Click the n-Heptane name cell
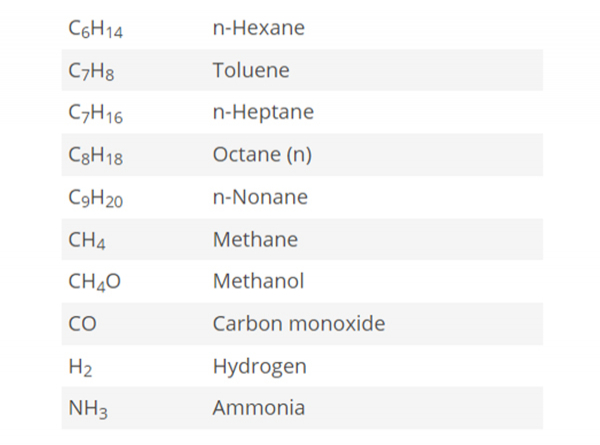 click(x=263, y=112)
